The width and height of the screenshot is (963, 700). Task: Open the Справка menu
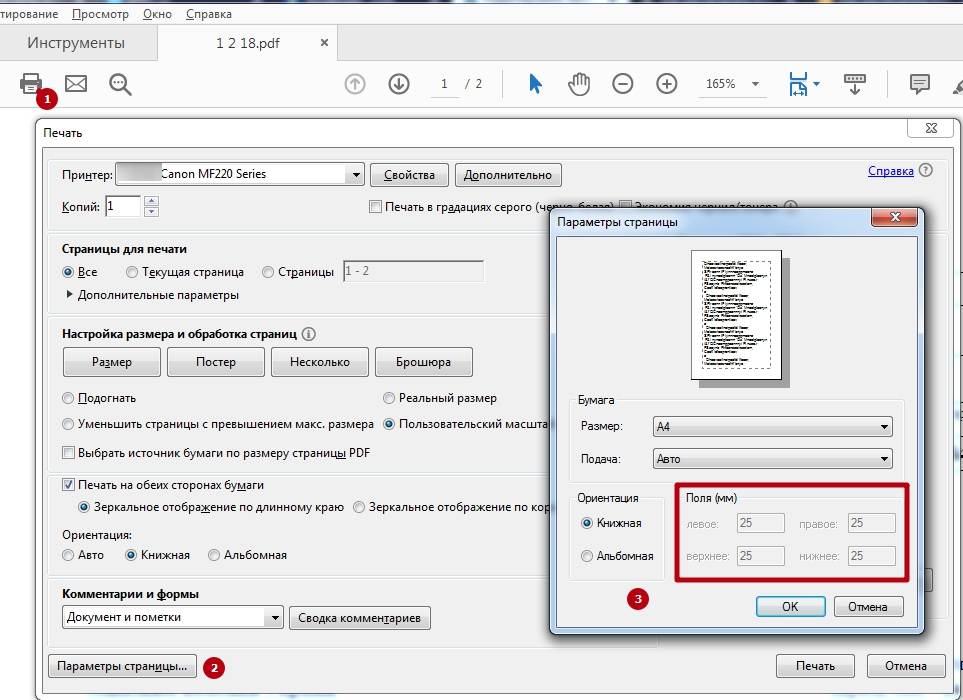coord(208,14)
